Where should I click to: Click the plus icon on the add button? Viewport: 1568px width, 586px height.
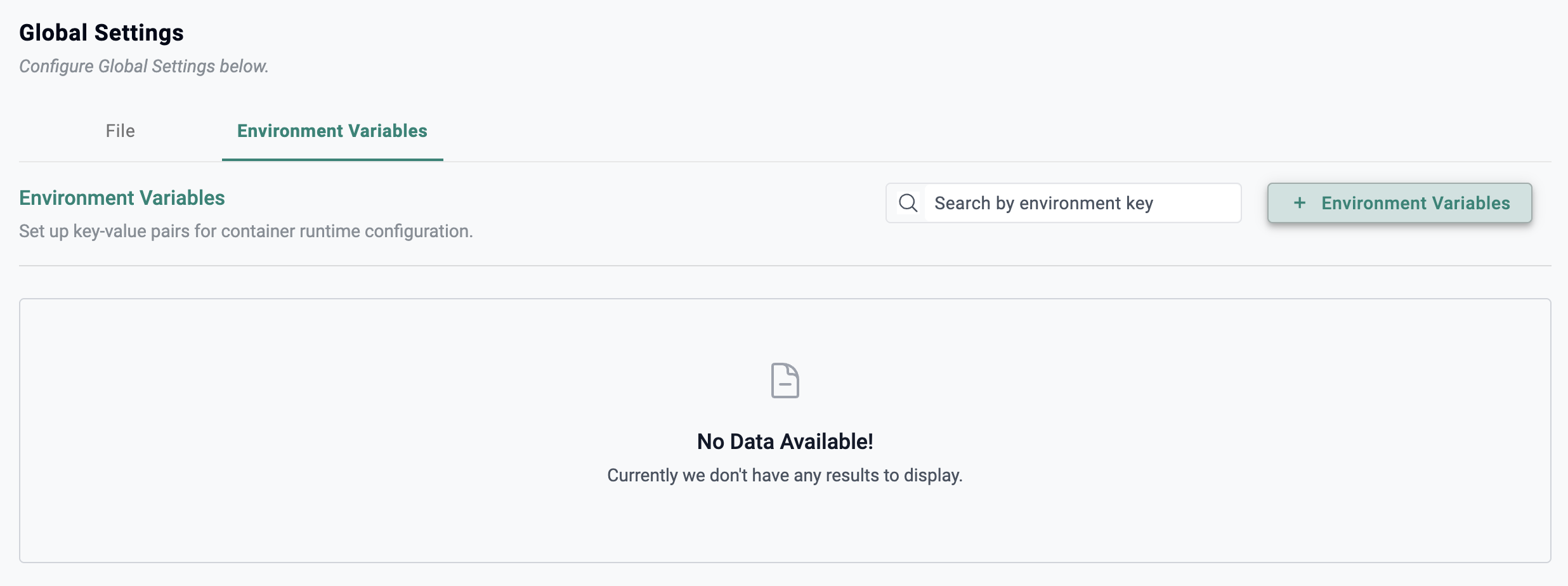pyautogui.click(x=1300, y=203)
